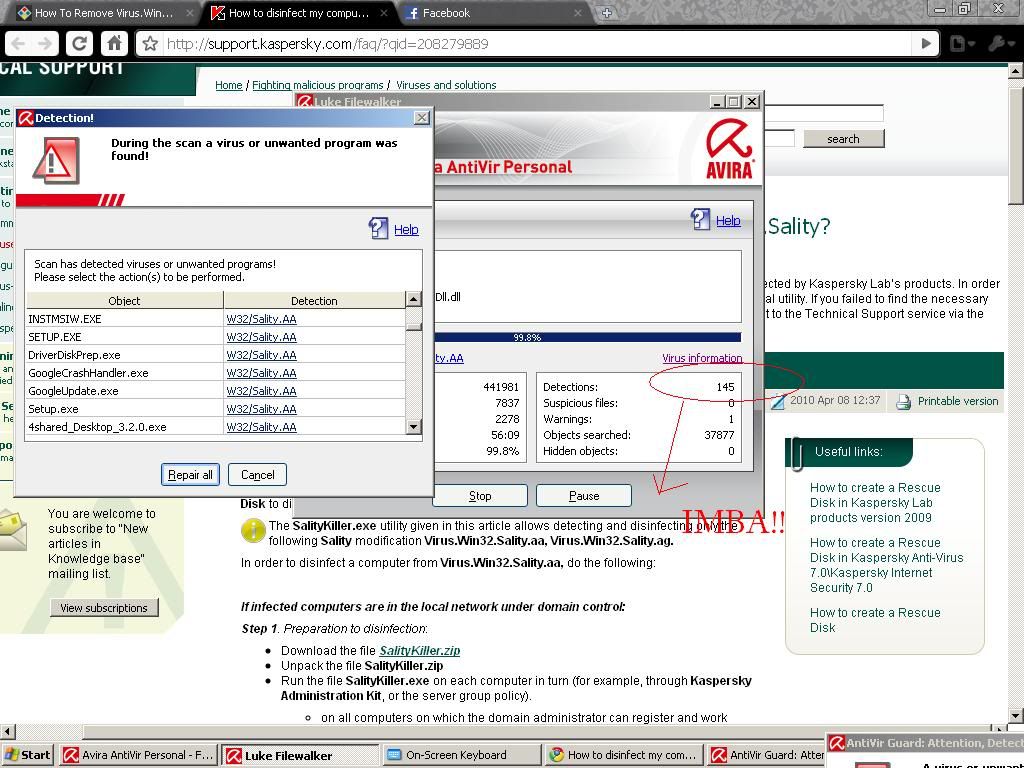Open the Fighting malicious programs breadcrumb
The width and height of the screenshot is (1024, 768).
pyautogui.click(x=317, y=85)
